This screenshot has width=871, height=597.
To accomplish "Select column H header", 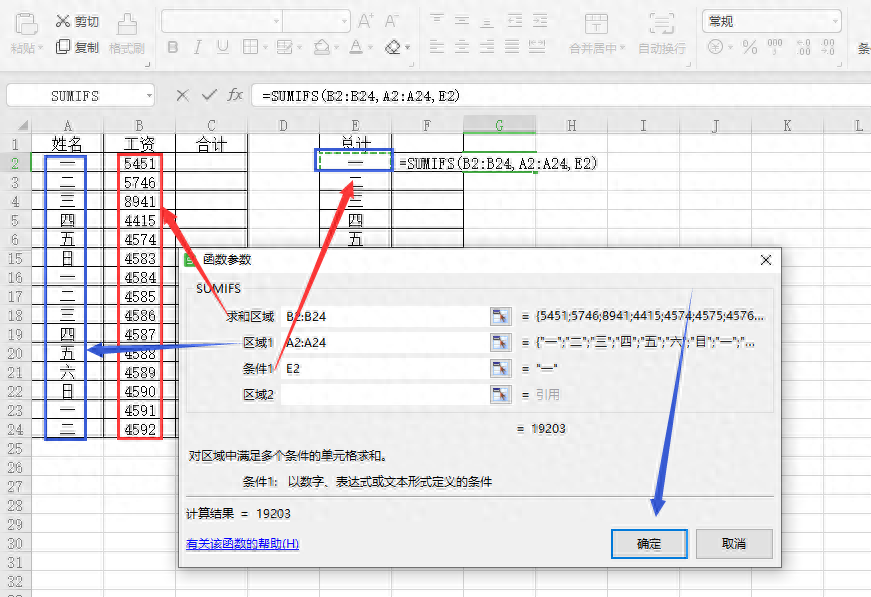I will (x=572, y=126).
